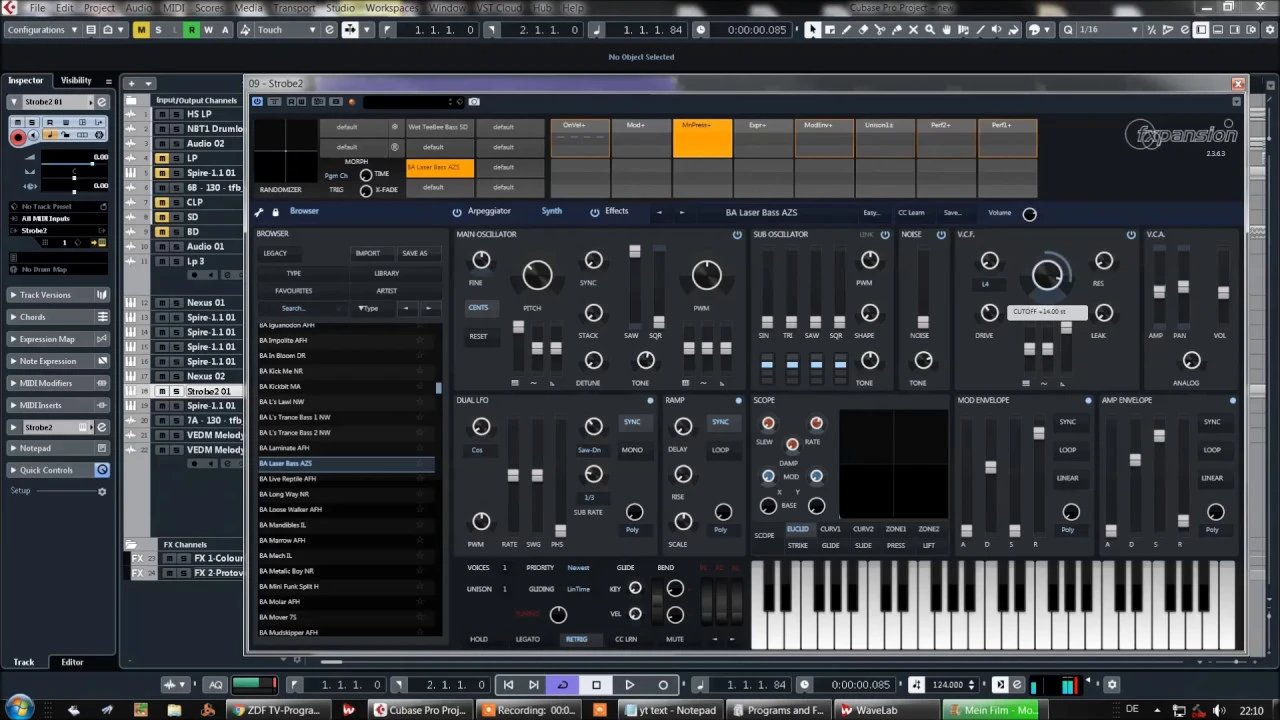
Task: Select the MnPress+ orange modulation slot
Action: coord(702,139)
